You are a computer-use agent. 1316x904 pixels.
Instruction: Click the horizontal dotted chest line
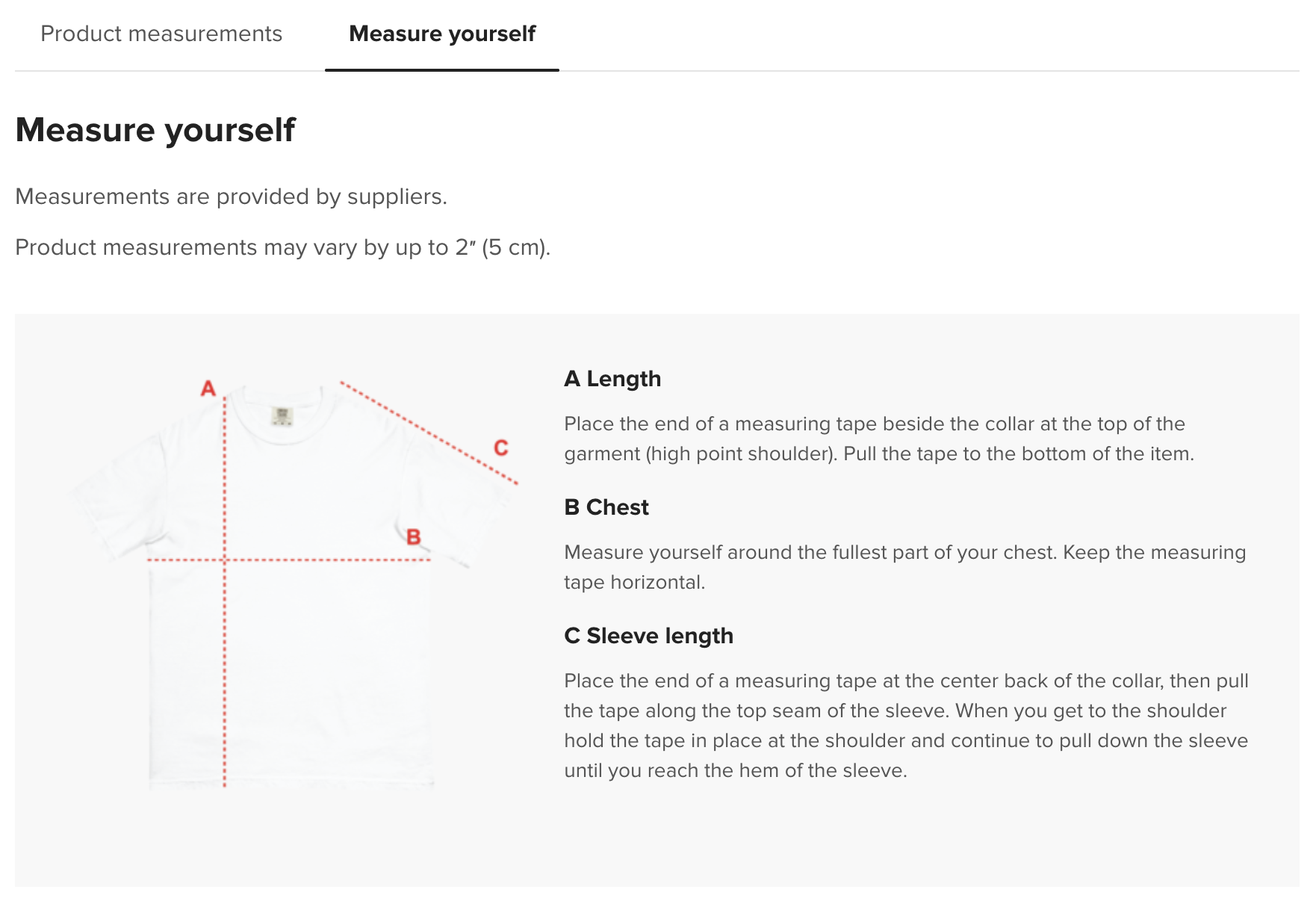coord(289,560)
